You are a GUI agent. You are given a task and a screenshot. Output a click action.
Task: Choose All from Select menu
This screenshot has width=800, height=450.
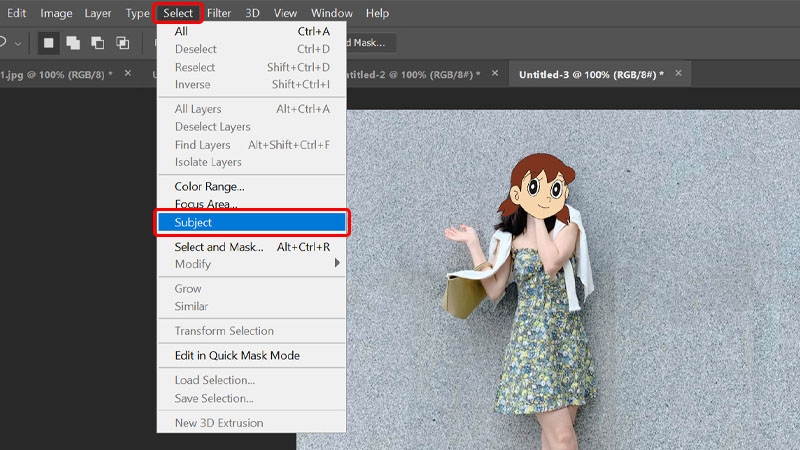[x=252, y=31]
